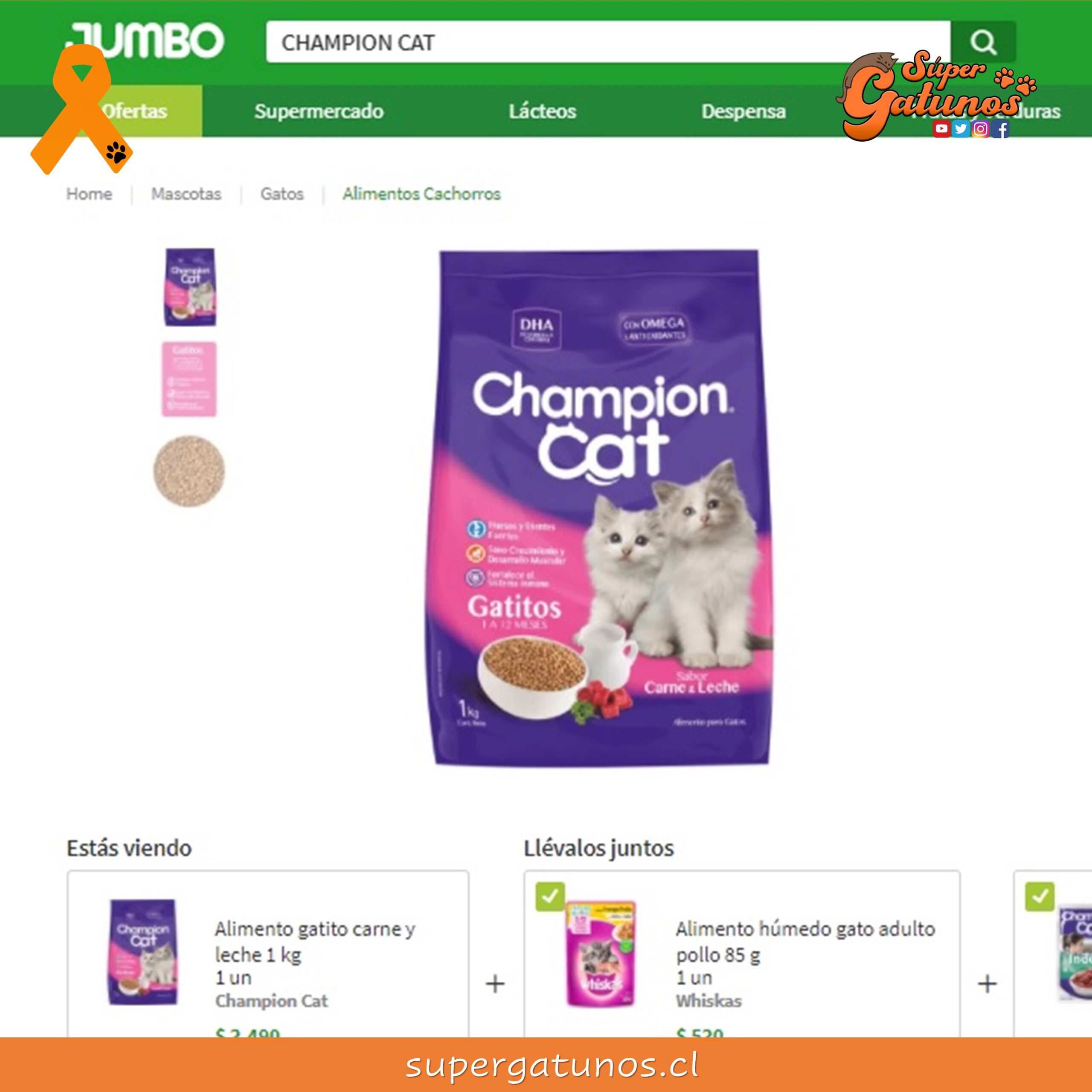Navigate to Mascotas breadcrumb
Image resolution: width=1092 pixels, height=1092 pixels.
[186, 194]
